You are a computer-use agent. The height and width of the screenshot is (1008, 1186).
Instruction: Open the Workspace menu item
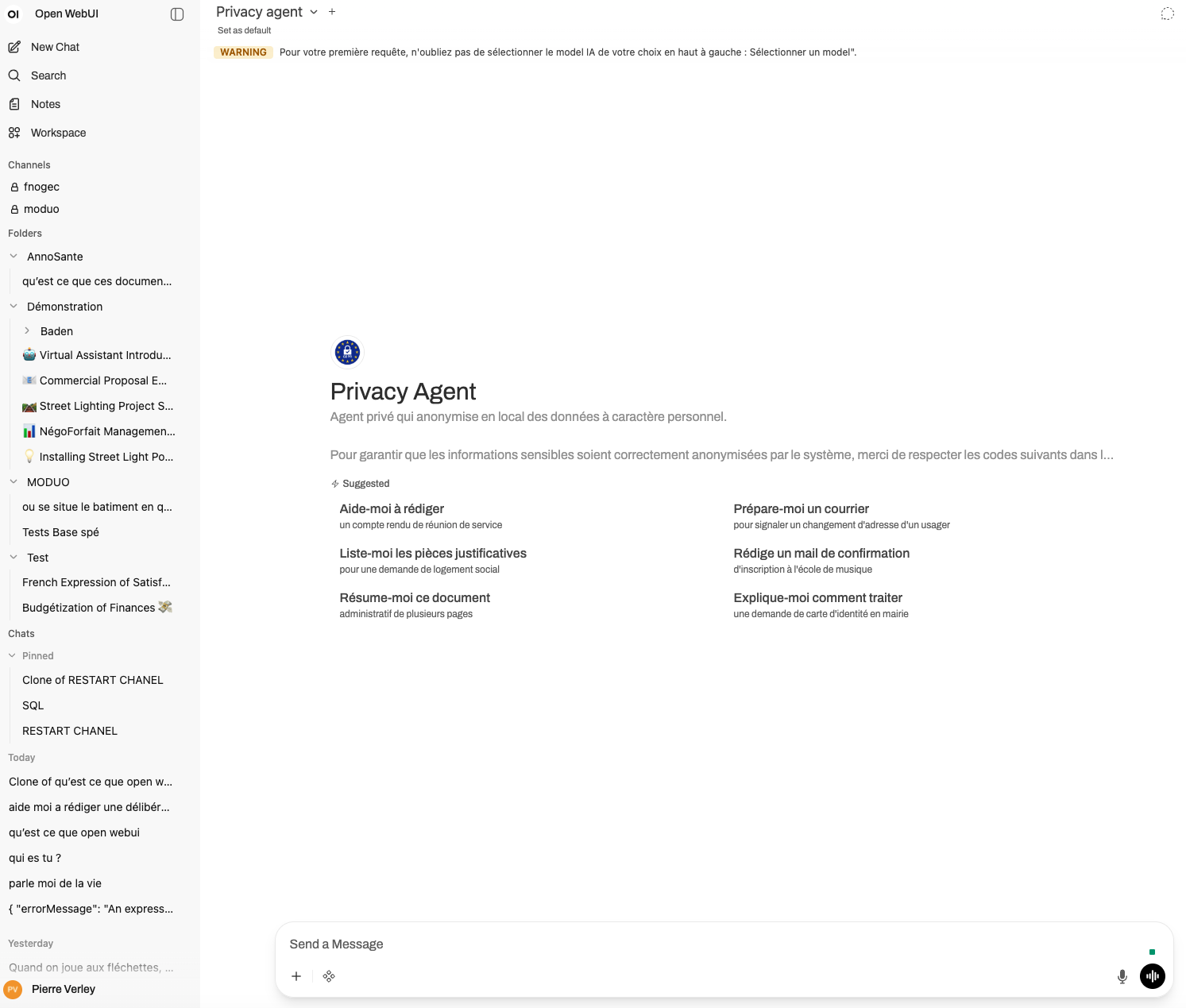tap(58, 133)
